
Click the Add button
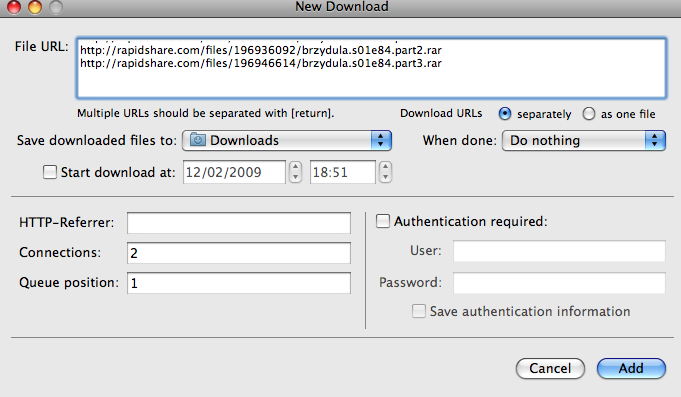(631, 368)
